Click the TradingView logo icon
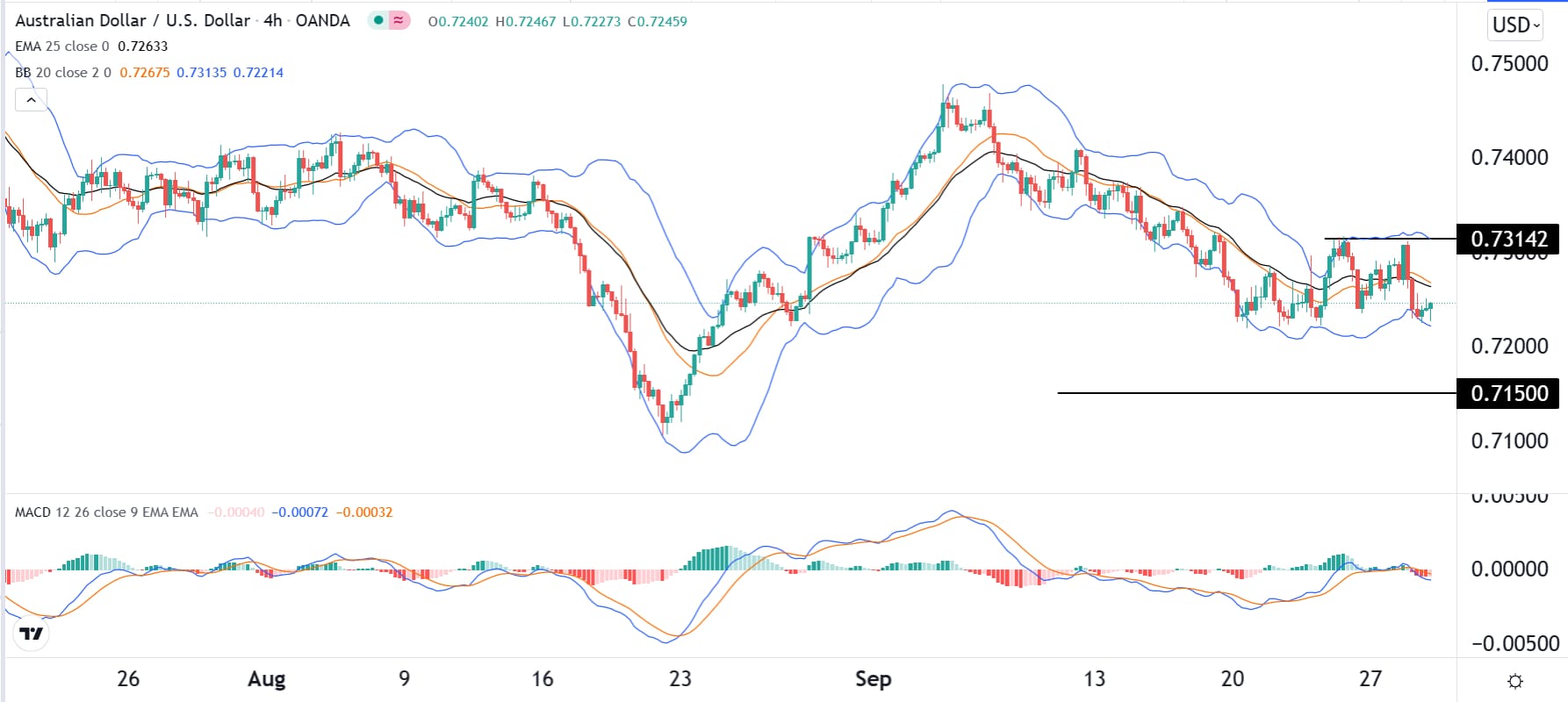 [32, 634]
